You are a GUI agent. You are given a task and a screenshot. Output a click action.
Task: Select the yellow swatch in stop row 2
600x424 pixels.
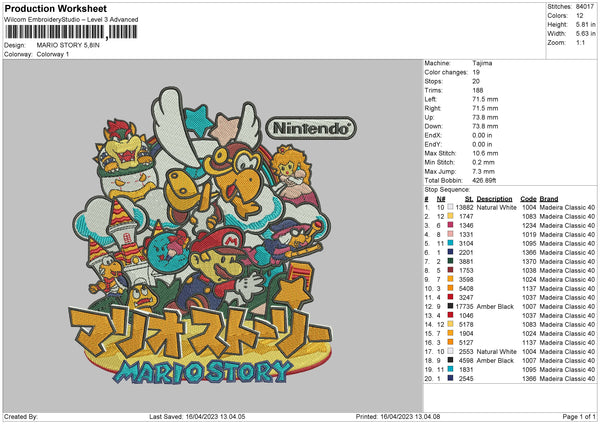[x=450, y=216]
